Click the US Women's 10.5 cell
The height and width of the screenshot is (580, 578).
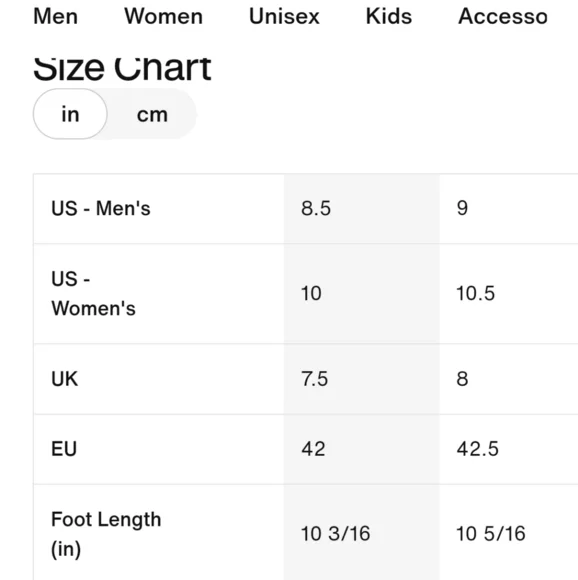(x=509, y=294)
